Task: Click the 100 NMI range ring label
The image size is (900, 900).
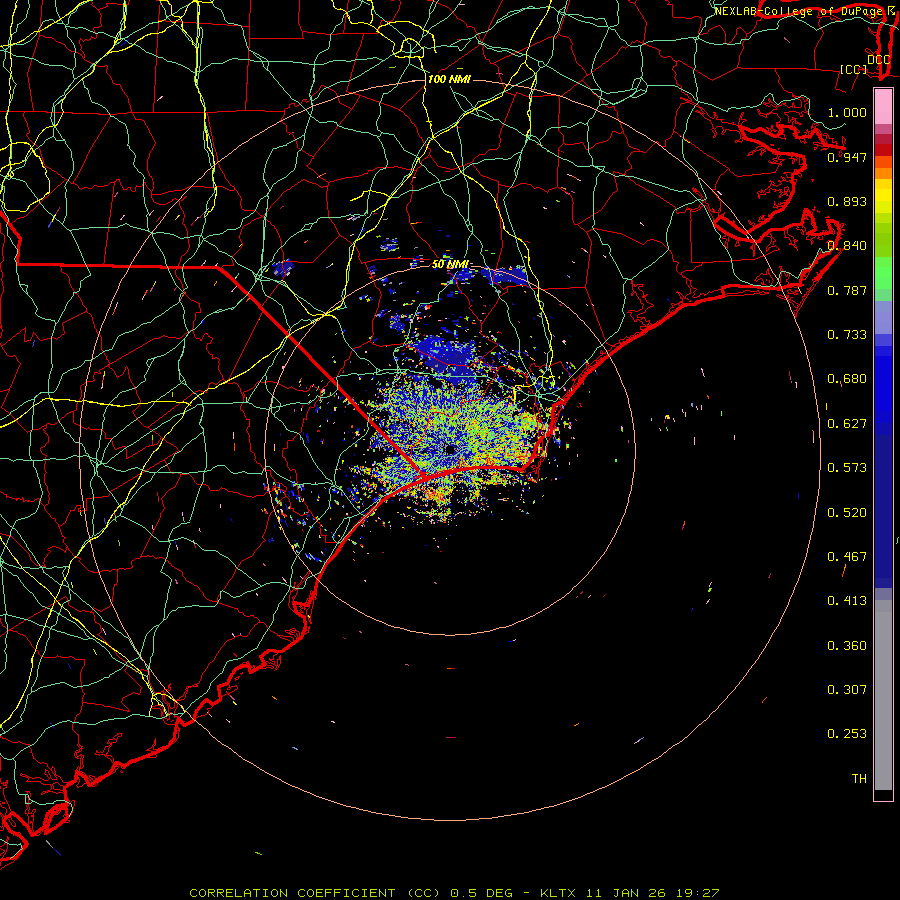Action: [449, 79]
